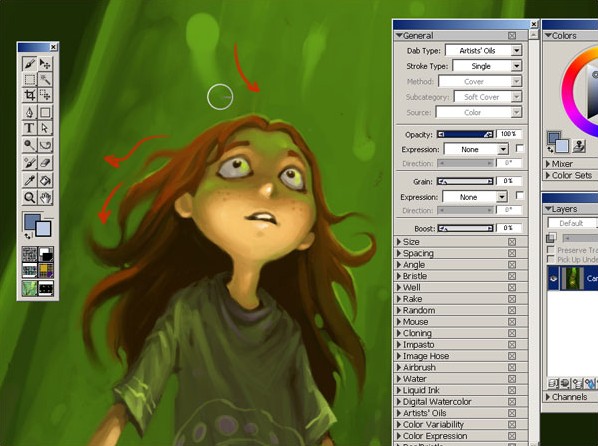The image size is (598, 446).
Task: Select the Grabber hand tool
Action: click(45, 197)
